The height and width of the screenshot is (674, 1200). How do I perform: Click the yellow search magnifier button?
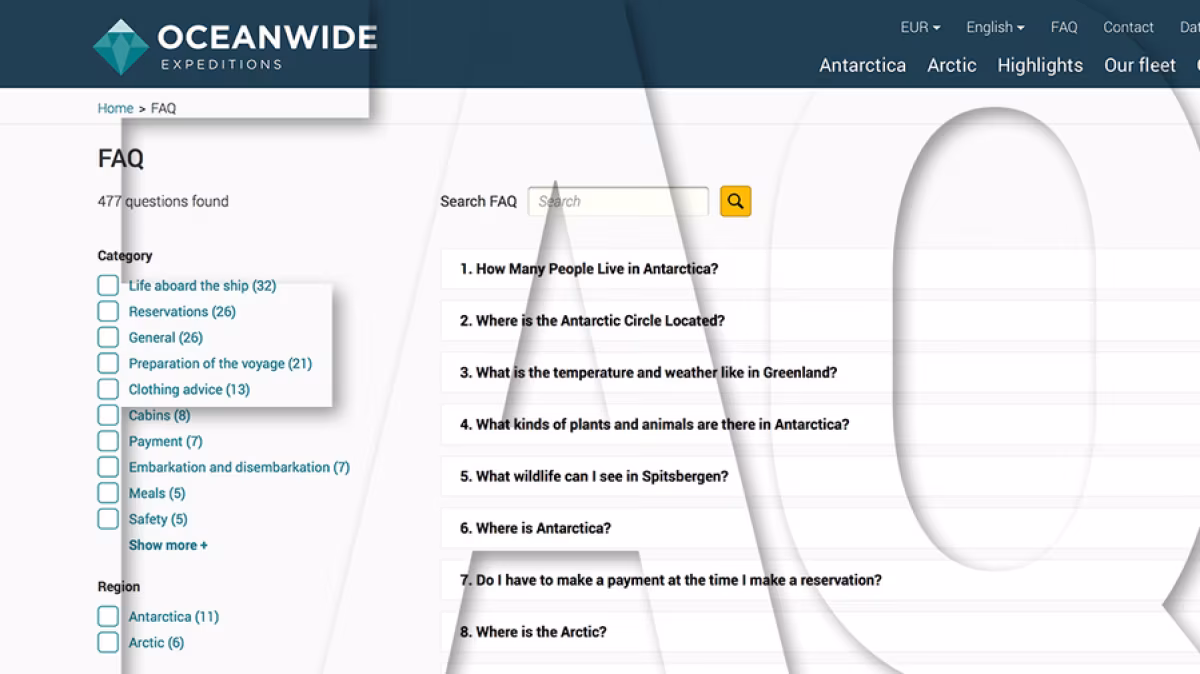click(735, 201)
